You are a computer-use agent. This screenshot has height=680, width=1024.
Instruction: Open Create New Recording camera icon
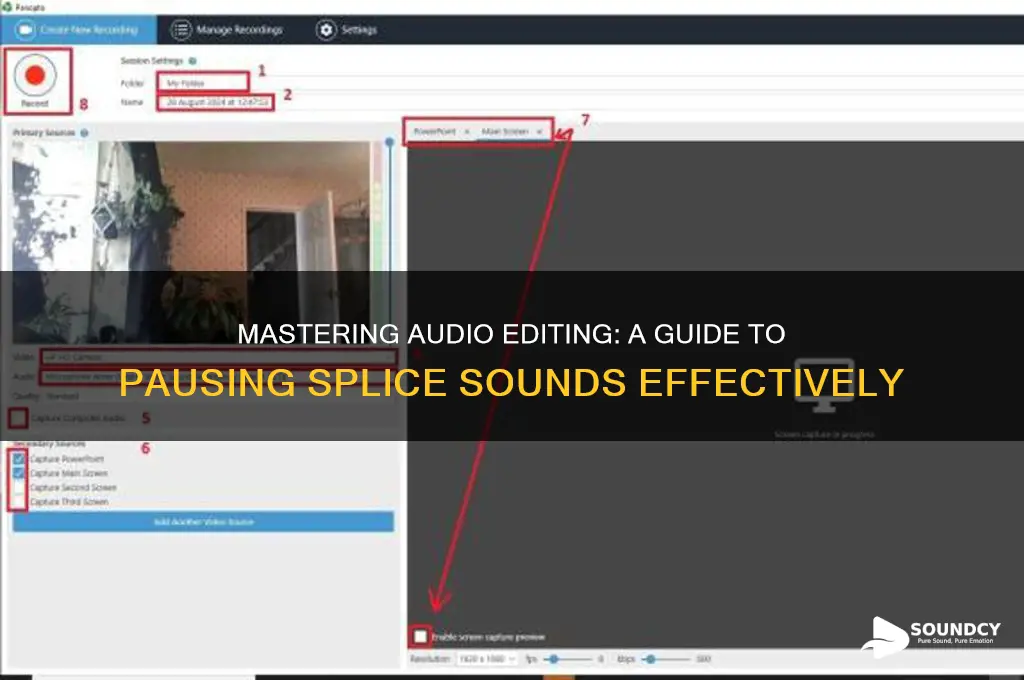point(25,30)
